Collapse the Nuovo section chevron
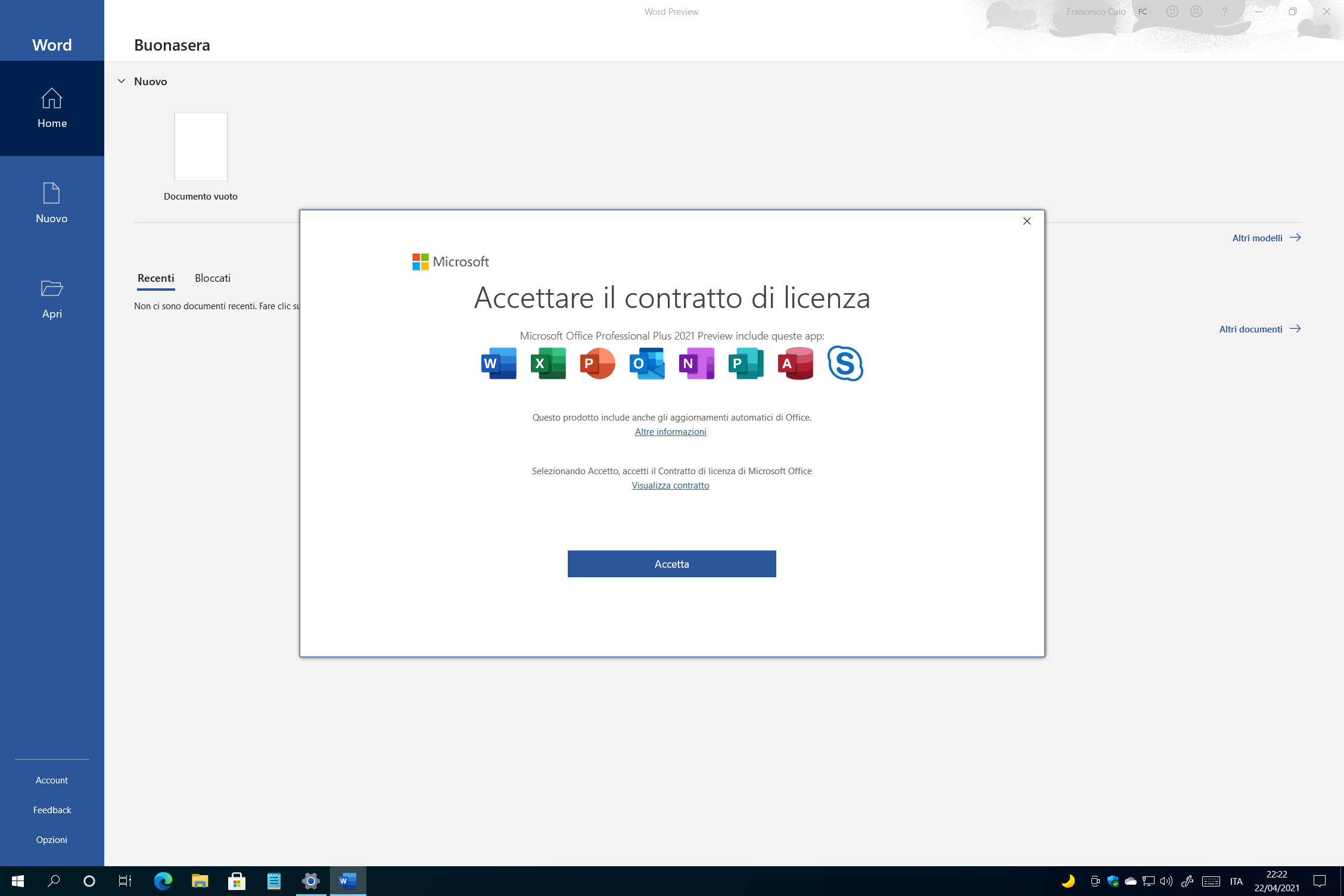Screen dimensions: 1344x896 [122, 81]
